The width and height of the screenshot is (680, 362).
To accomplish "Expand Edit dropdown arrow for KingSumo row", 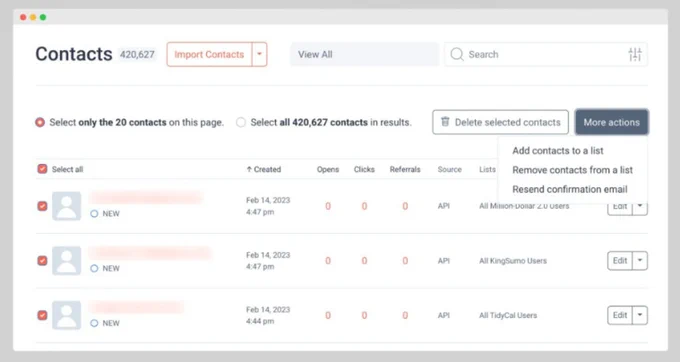I will click(x=640, y=261).
